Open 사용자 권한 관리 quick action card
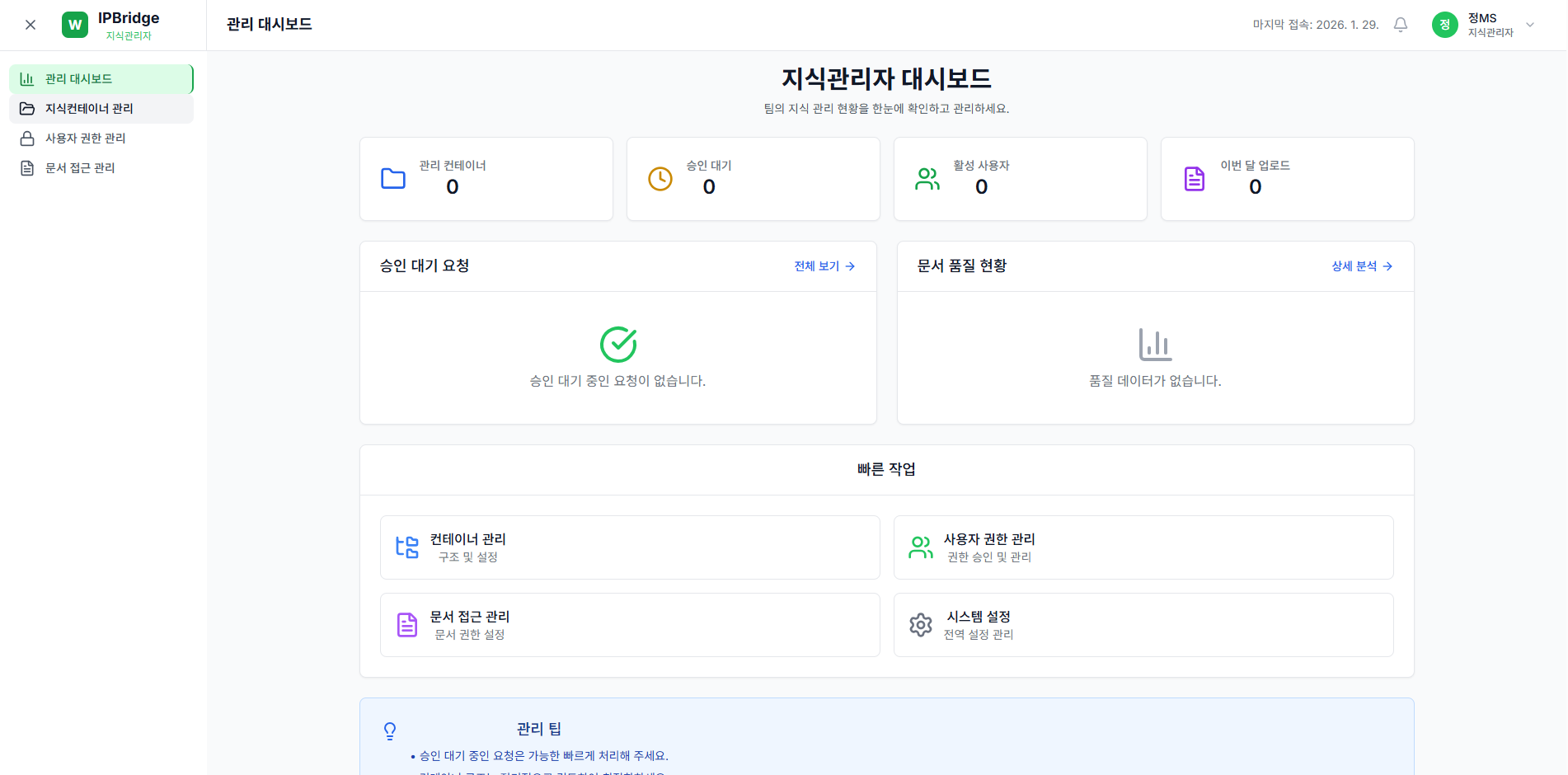Viewport: 1568px width, 775px height. click(x=1143, y=547)
